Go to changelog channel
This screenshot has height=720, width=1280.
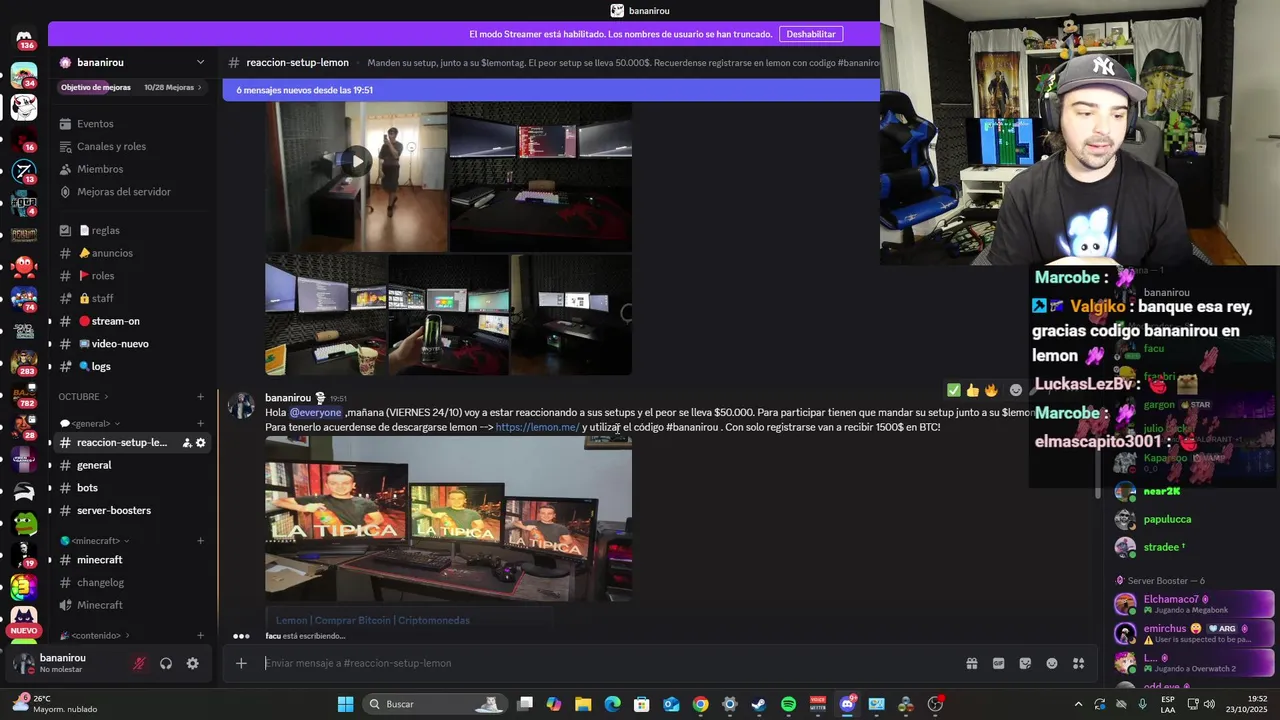point(132,582)
